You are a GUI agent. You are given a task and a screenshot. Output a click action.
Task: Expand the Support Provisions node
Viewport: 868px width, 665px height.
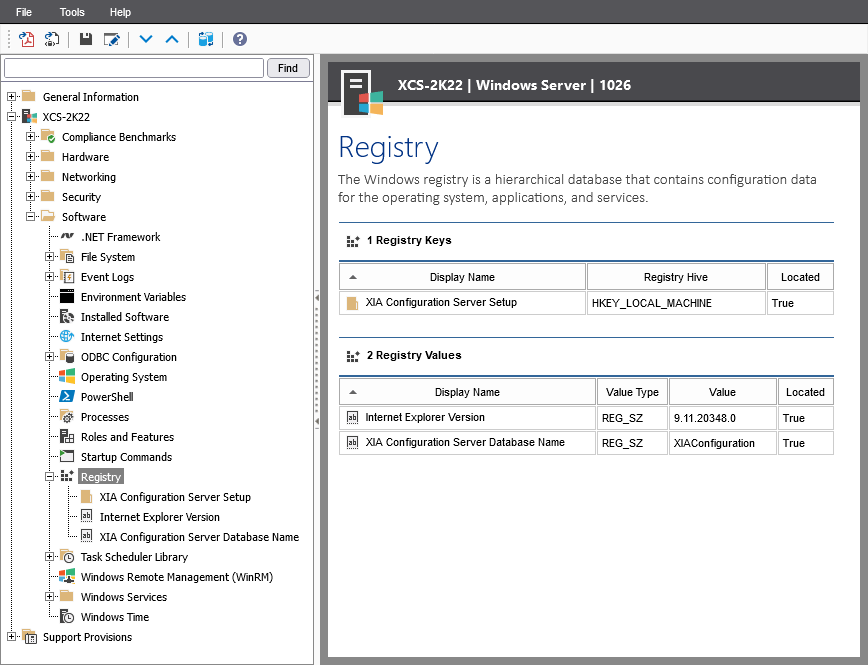click(x=11, y=637)
